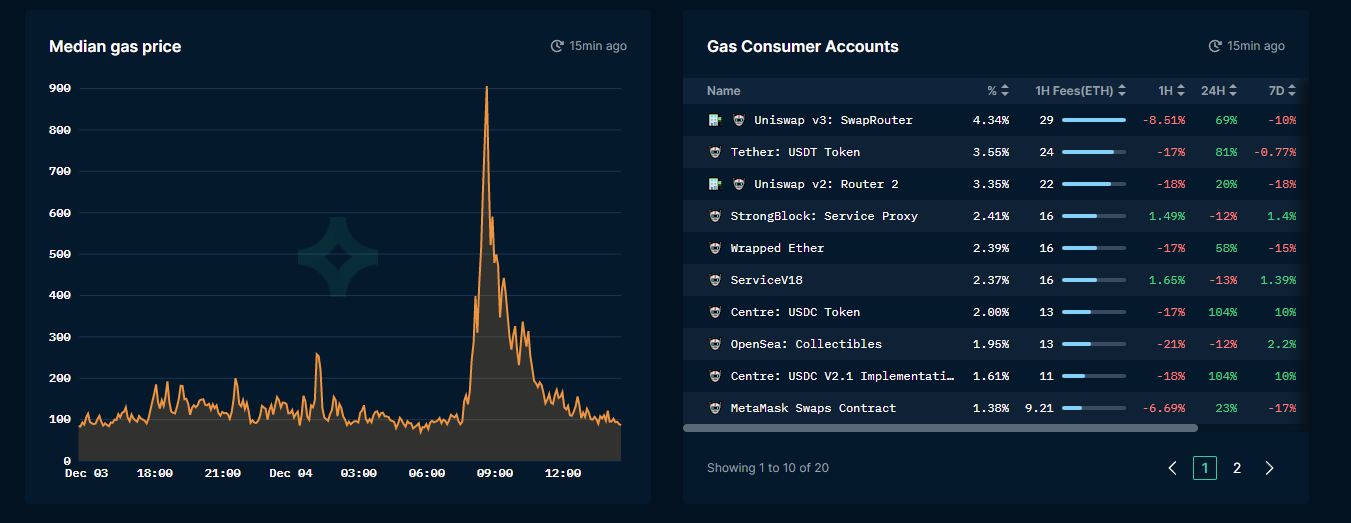
Task: Click the -21% 1H value for OpenSea
Action: (x=1170, y=344)
